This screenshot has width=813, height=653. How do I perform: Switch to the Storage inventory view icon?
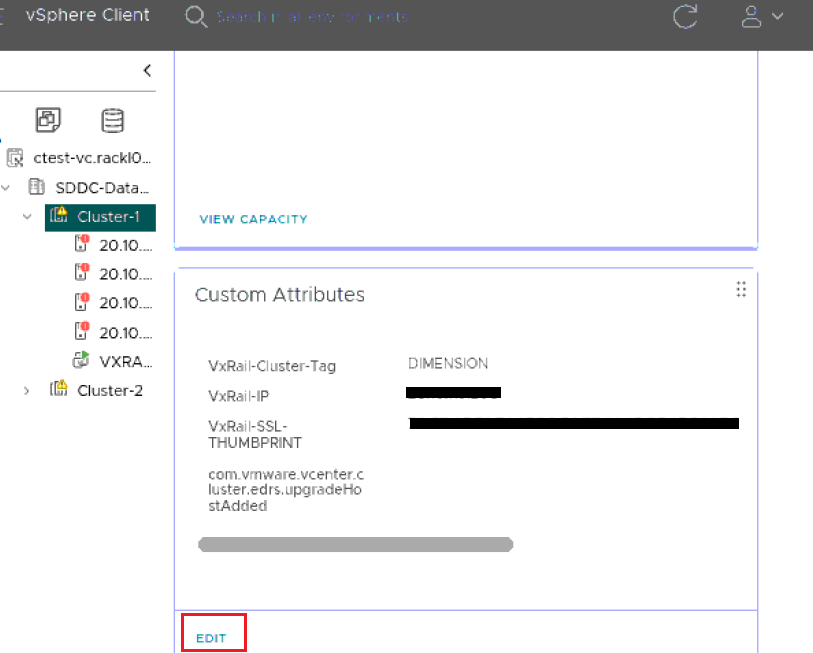[x=112, y=119]
